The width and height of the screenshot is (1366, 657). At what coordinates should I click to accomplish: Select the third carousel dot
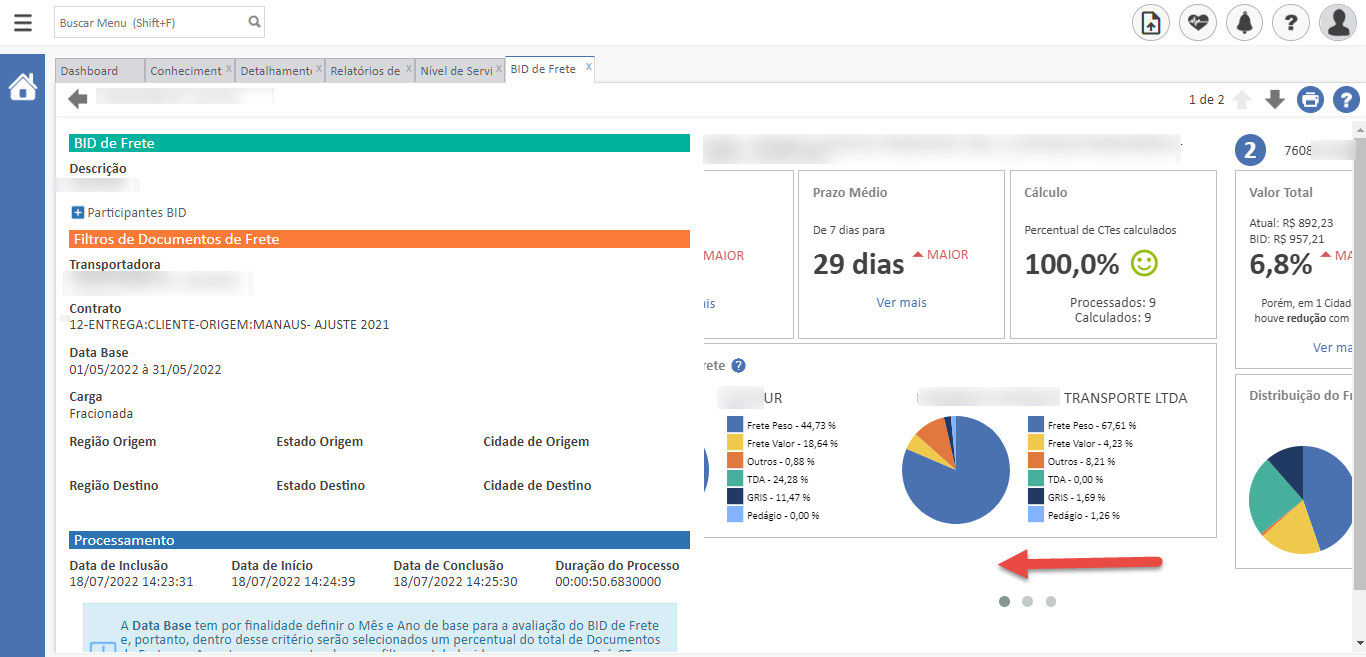click(1051, 601)
